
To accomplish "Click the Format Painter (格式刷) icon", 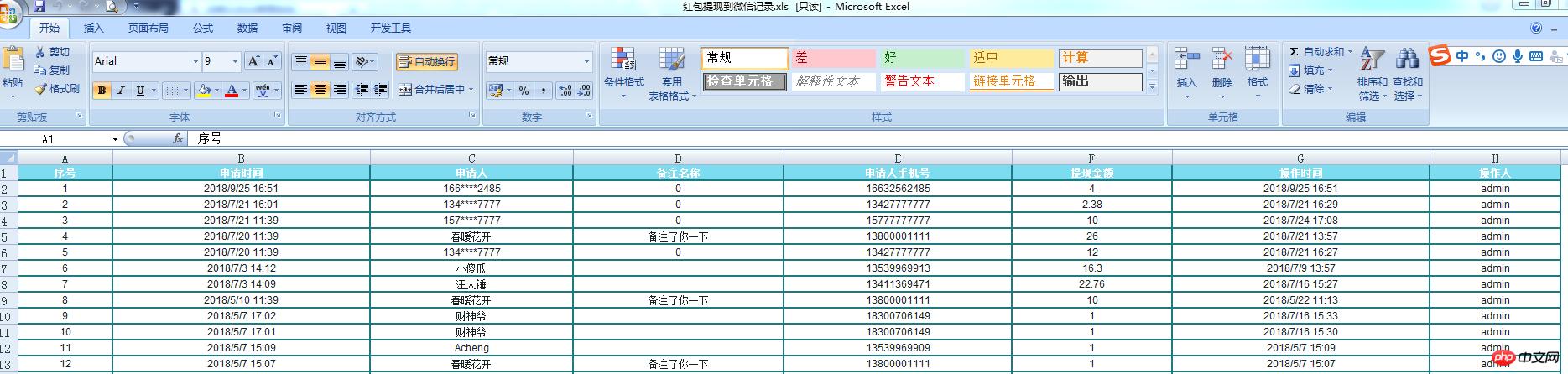I will (40, 89).
